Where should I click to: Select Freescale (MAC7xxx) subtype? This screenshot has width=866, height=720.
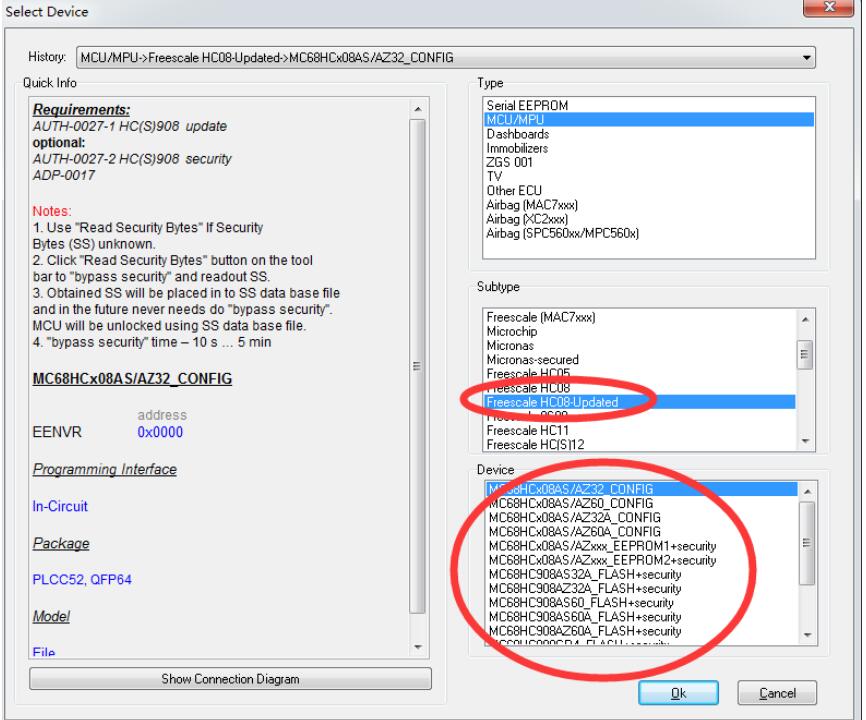tap(541, 317)
